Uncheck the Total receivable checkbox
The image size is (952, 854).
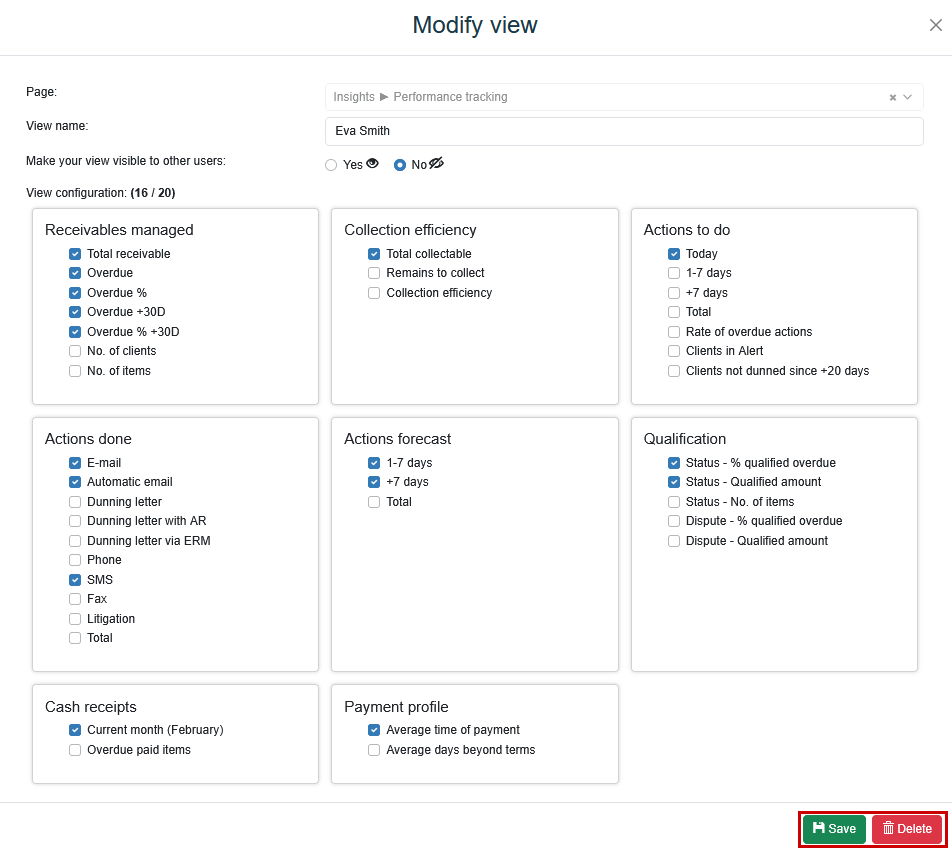pos(75,254)
